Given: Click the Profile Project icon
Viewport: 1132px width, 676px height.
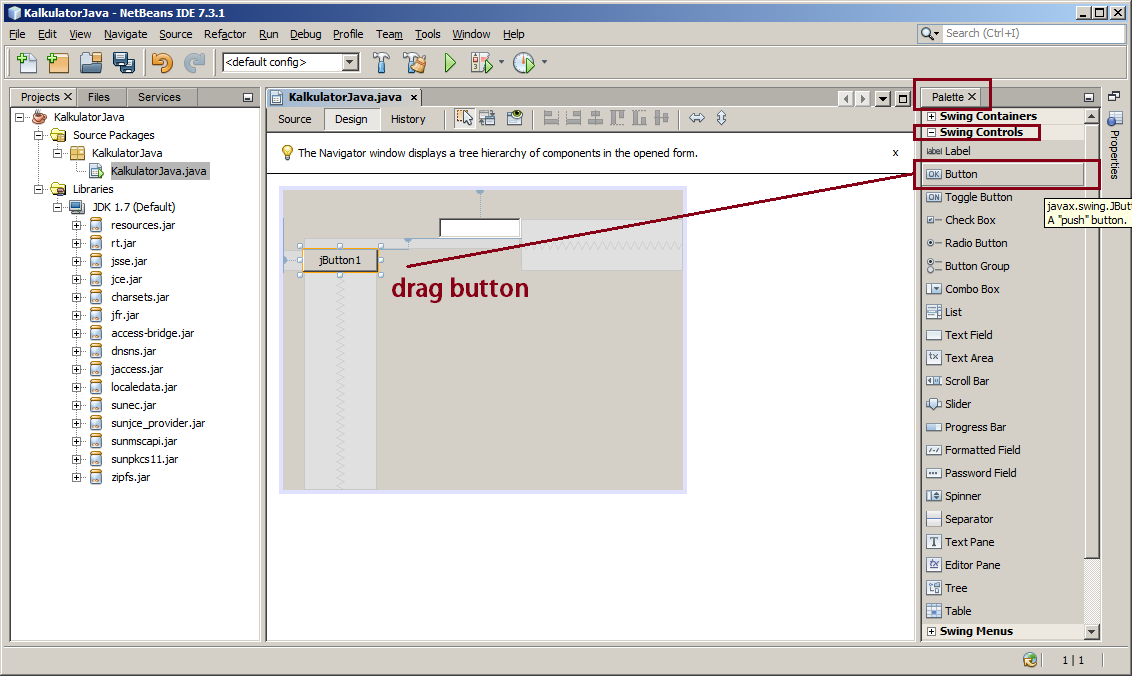Looking at the screenshot, I should click(x=523, y=63).
